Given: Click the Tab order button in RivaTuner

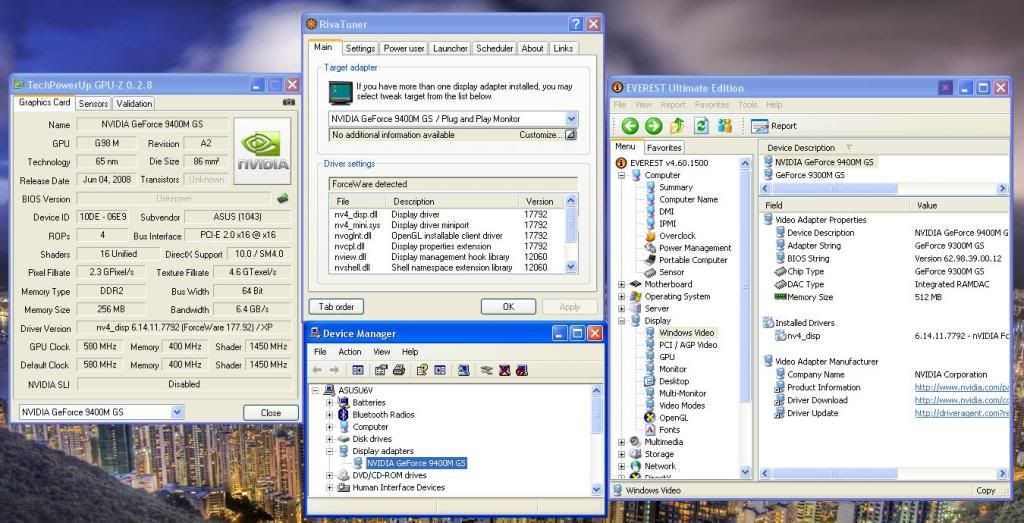Looking at the screenshot, I should tap(335, 307).
